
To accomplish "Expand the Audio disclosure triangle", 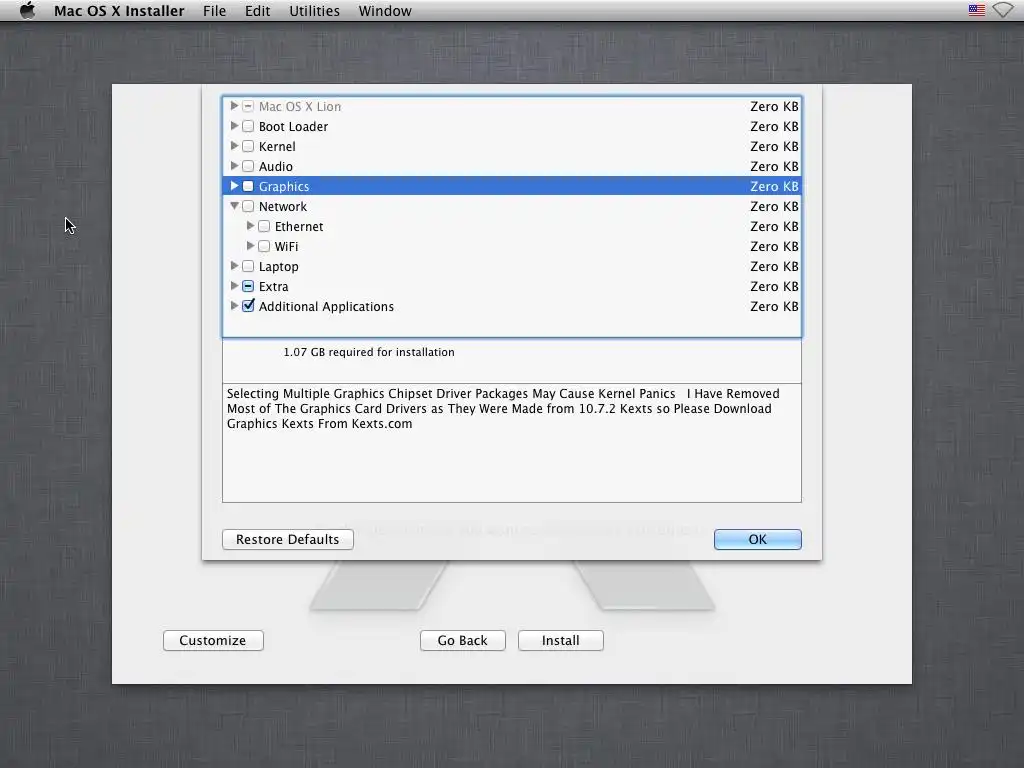I will click(x=234, y=166).
